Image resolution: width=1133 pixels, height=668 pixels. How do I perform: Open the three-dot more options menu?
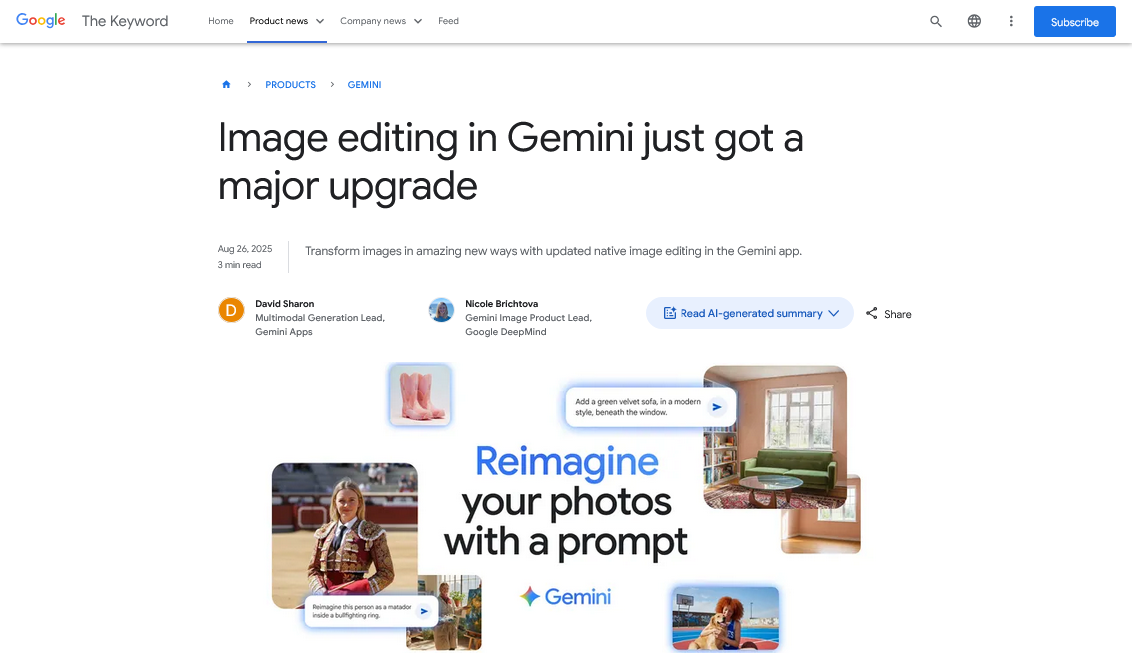click(x=1011, y=22)
